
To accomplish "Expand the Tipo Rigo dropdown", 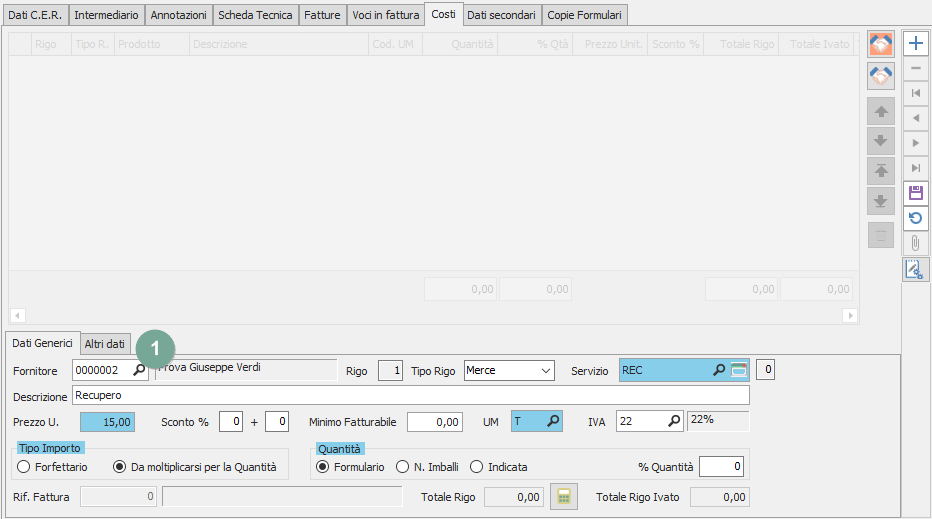I will click(x=546, y=370).
